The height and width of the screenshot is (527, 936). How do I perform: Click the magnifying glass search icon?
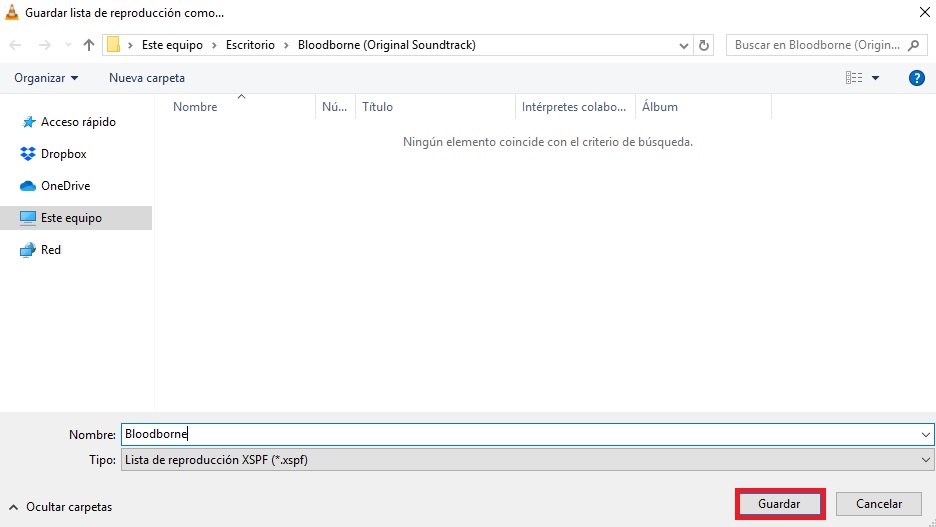(x=913, y=45)
